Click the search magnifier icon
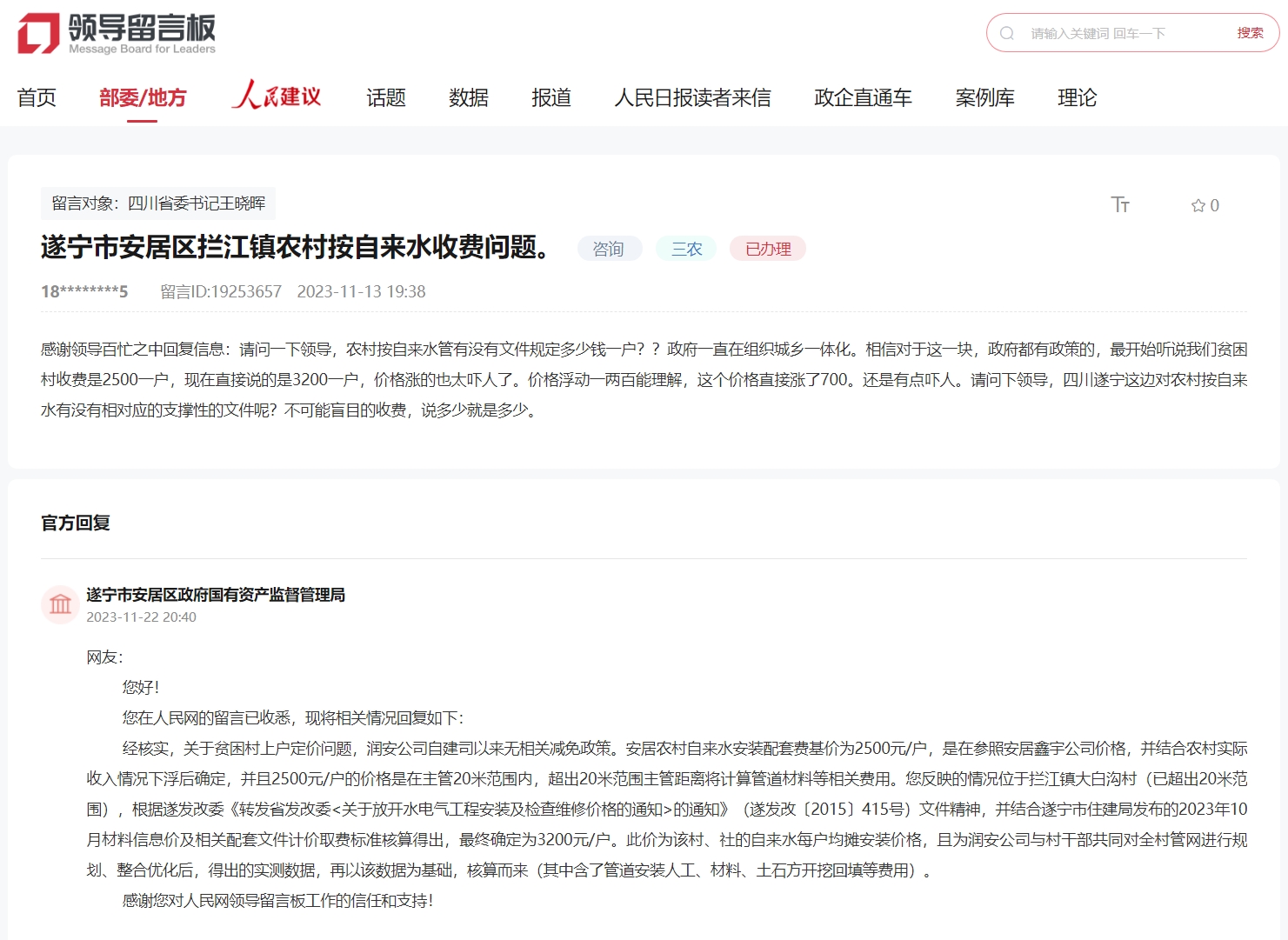Screen dimensions: 1288x940 coord(1007,33)
